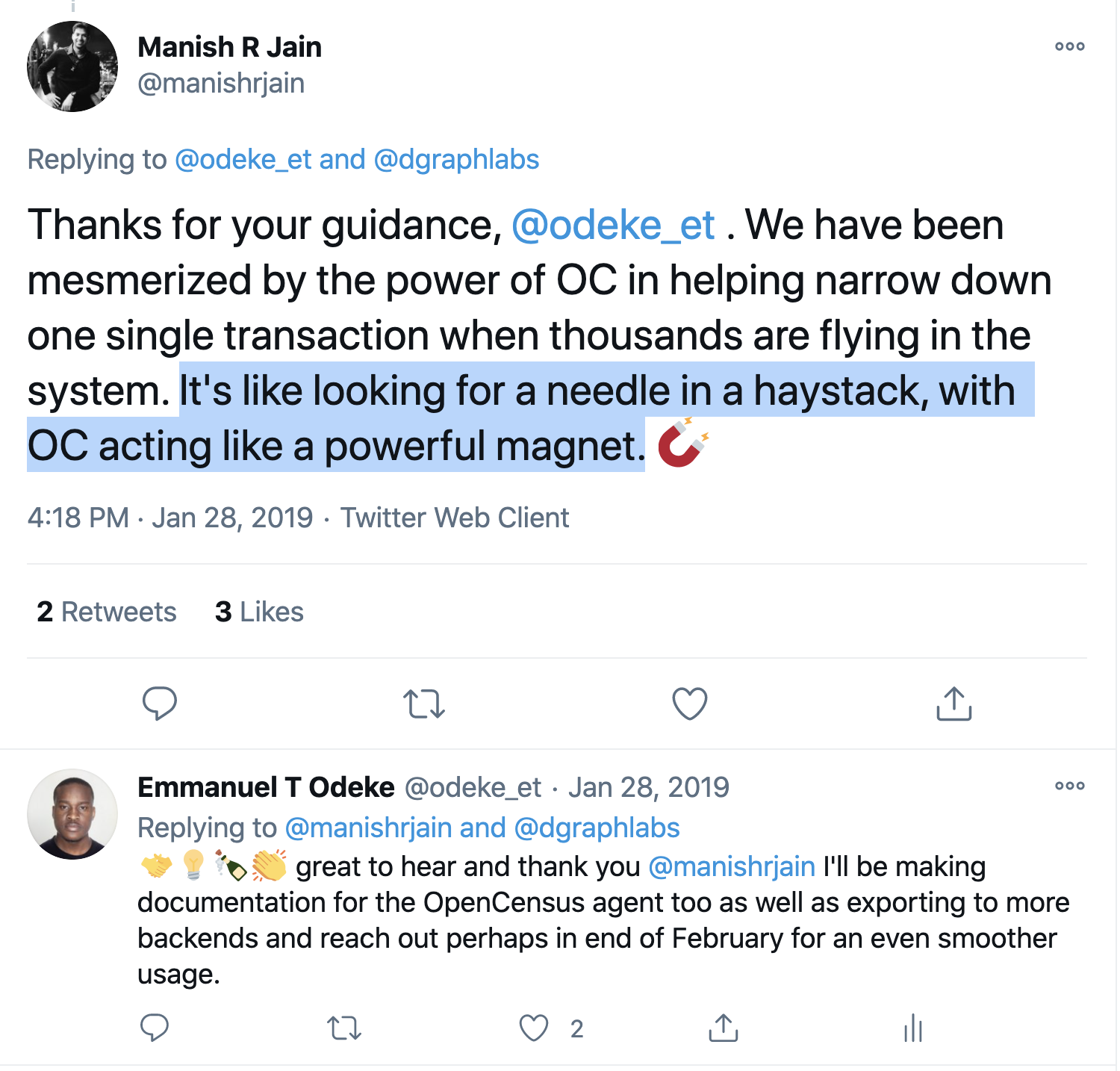The height and width of the screenshot is (1071, 1120).
Task: Open @odeke_et mention in tweet body
Action: [613, 225]
